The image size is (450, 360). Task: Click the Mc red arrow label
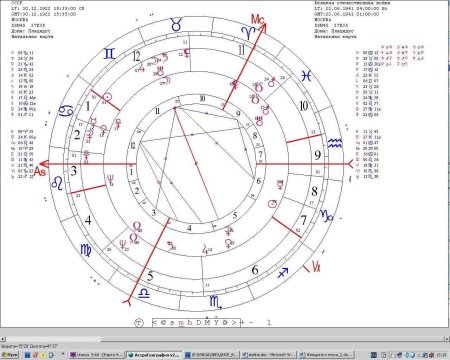coord(258,19)
